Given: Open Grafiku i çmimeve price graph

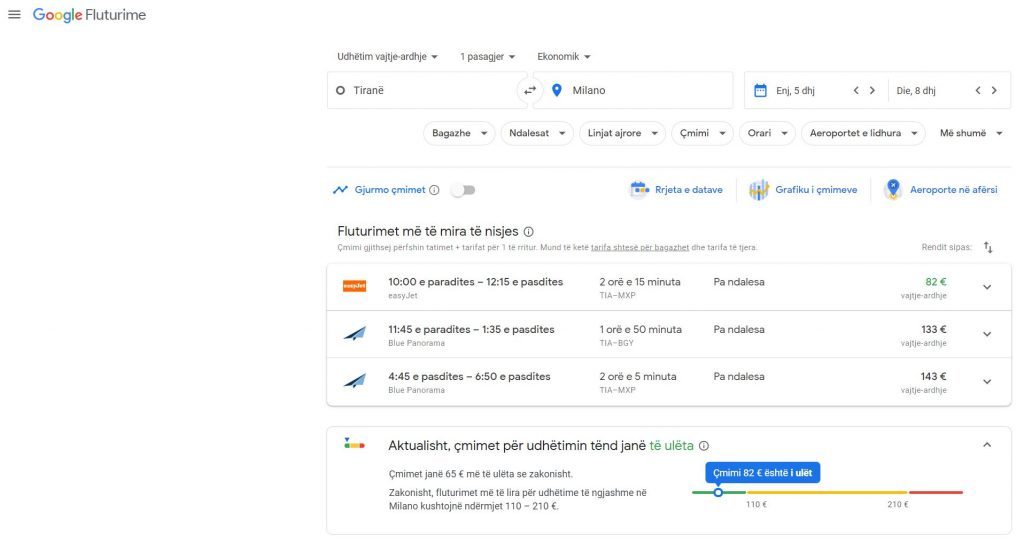Looking at the screenshot, I should tap(803, 190).
